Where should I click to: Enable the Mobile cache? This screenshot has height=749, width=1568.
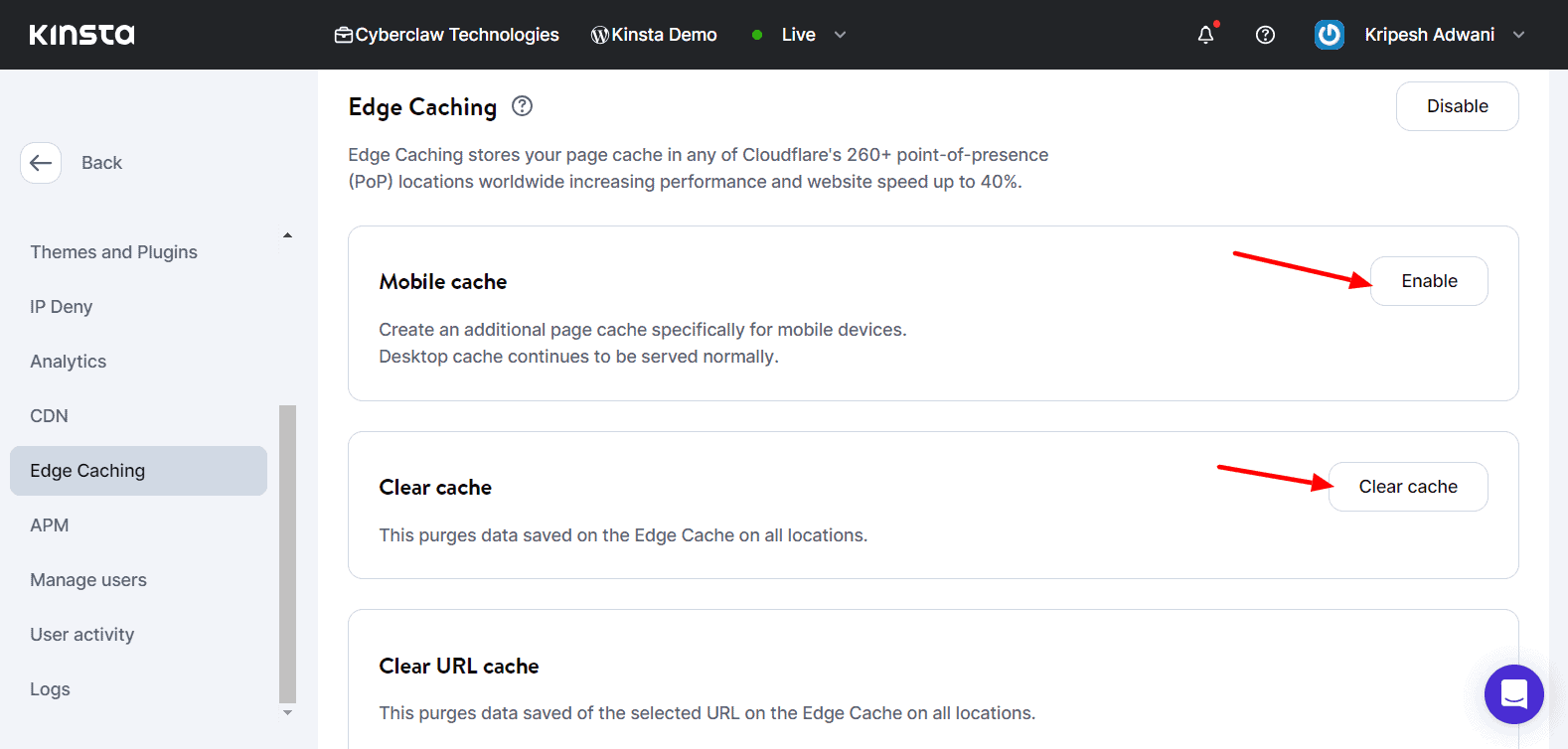1428,281
